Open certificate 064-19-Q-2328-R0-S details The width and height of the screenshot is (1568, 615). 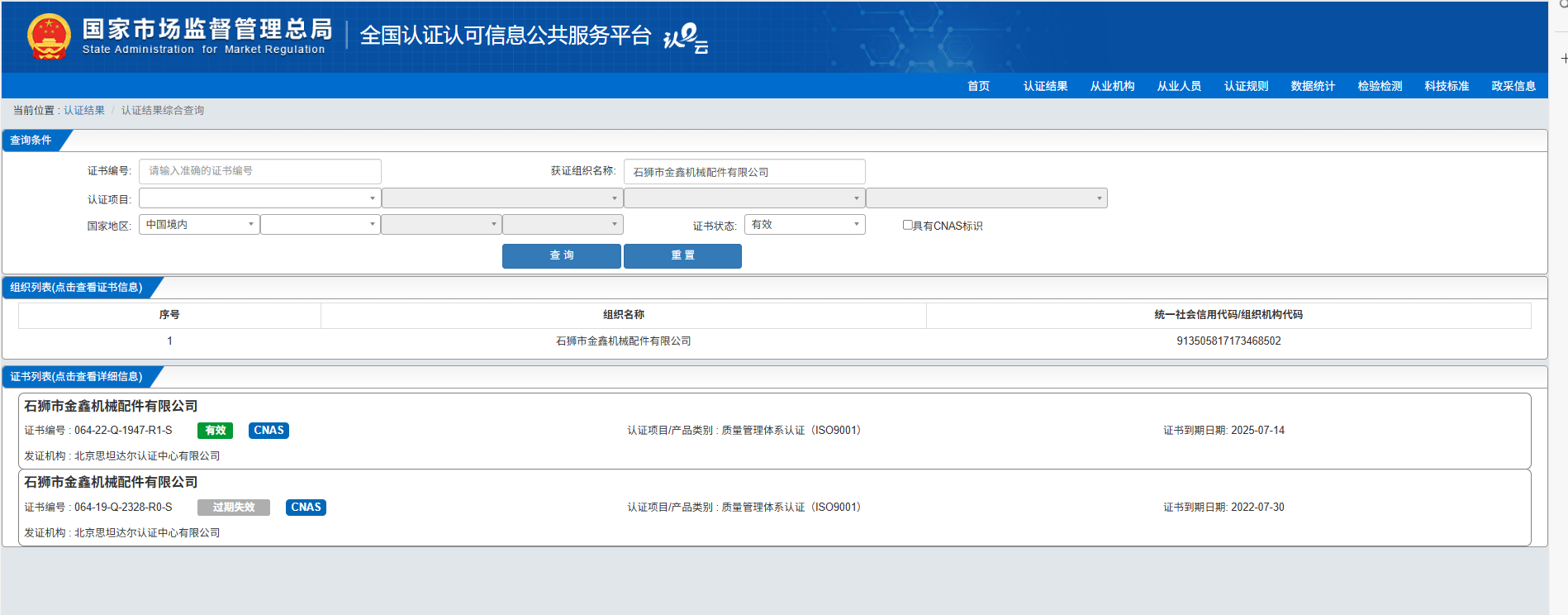point(774,508)
